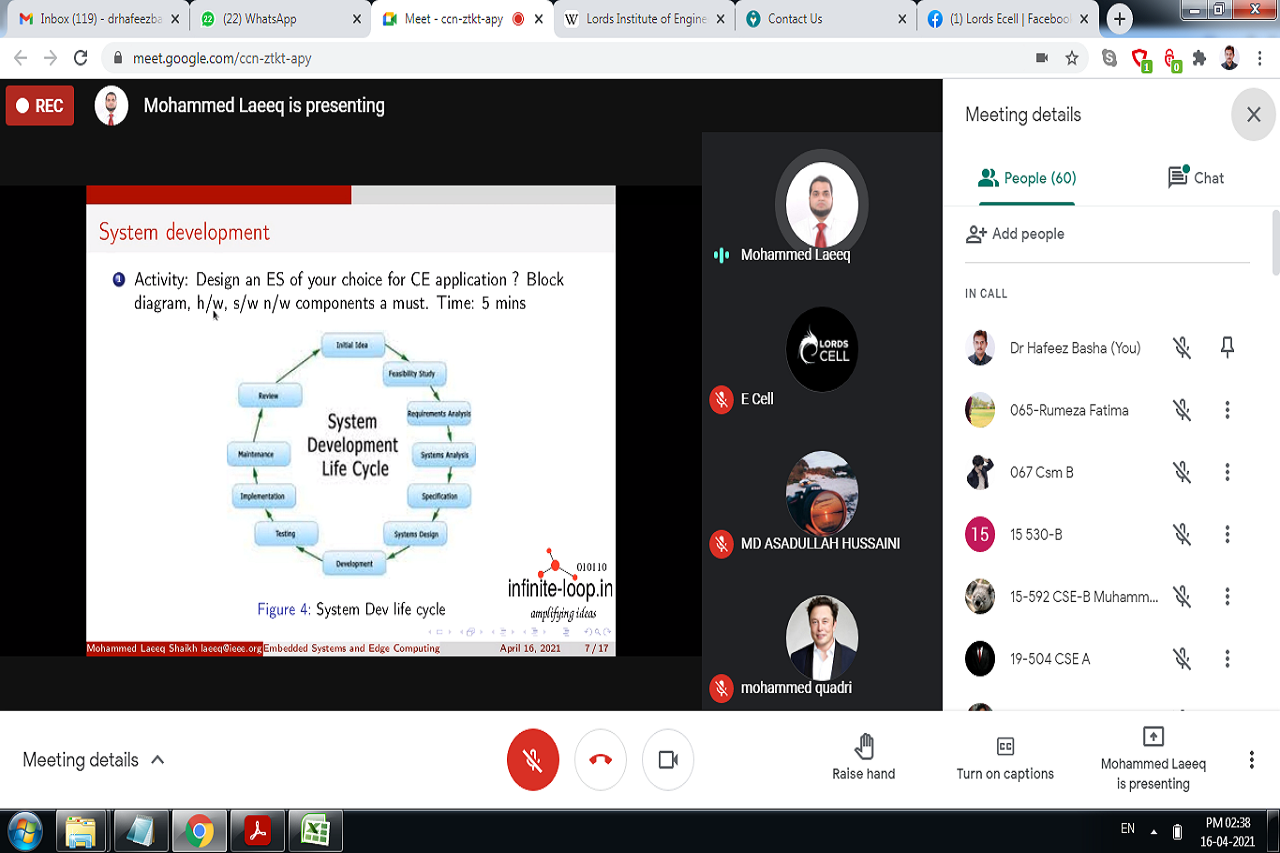Viewport: 1280px width, 853px height.
Task: Open the presentation options for Mohammed Laeeq
Action: [x=1153, y=757]
